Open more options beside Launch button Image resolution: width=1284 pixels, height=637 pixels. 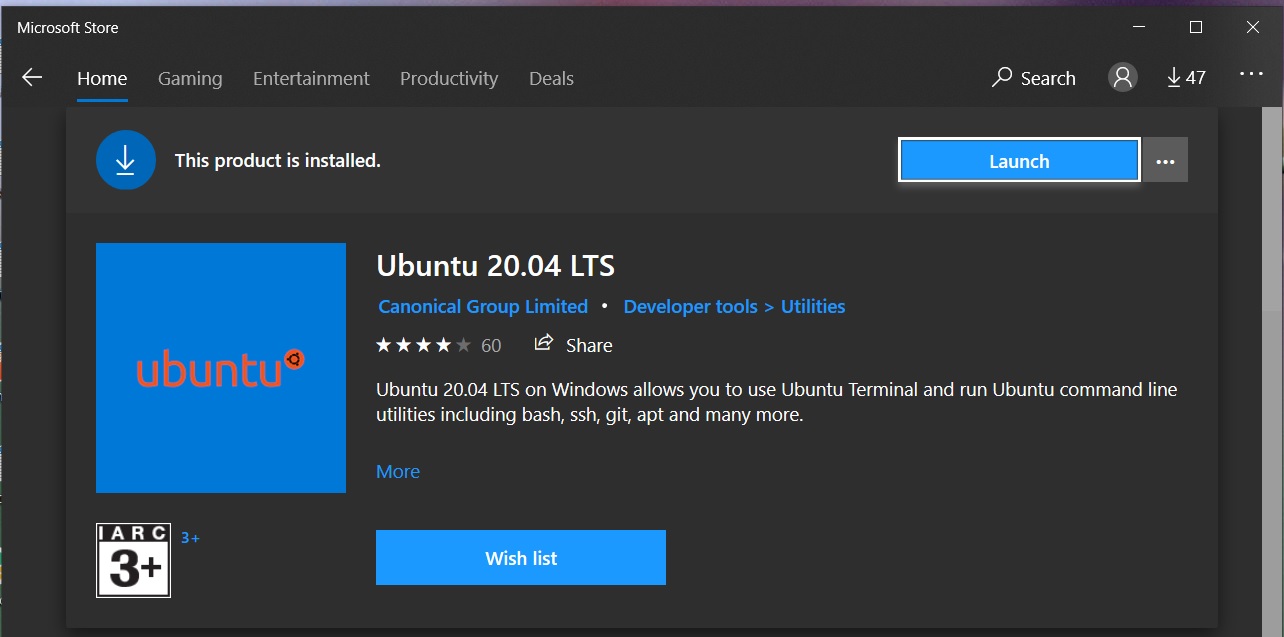pos(1165,161)
